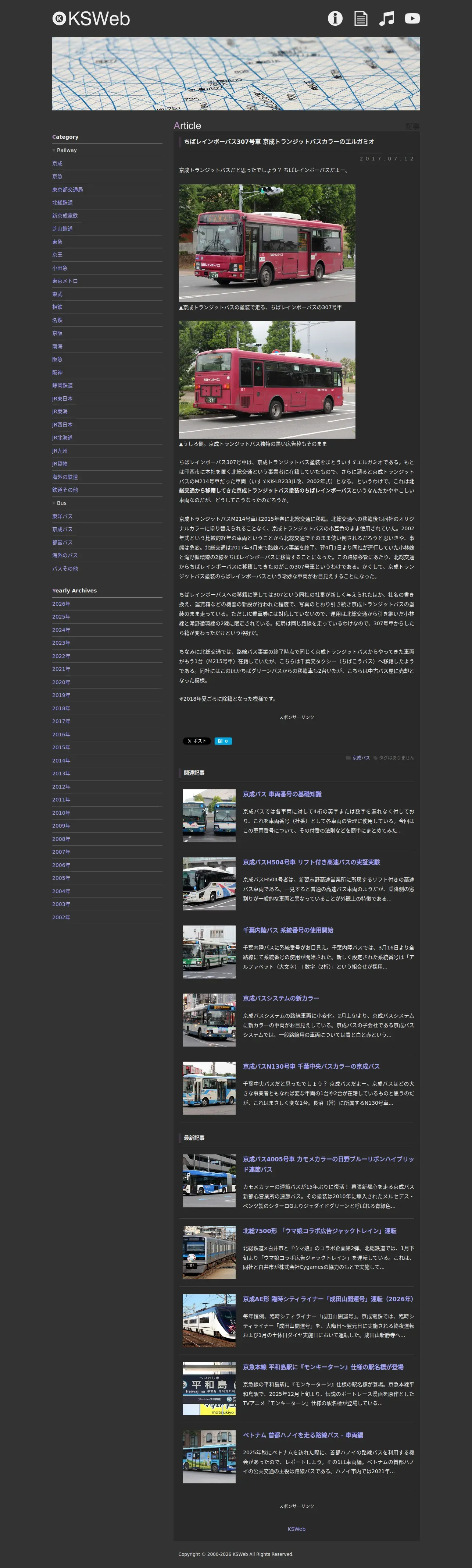Click the 平和島 station sign thumbnail

tap(209, 1388)
